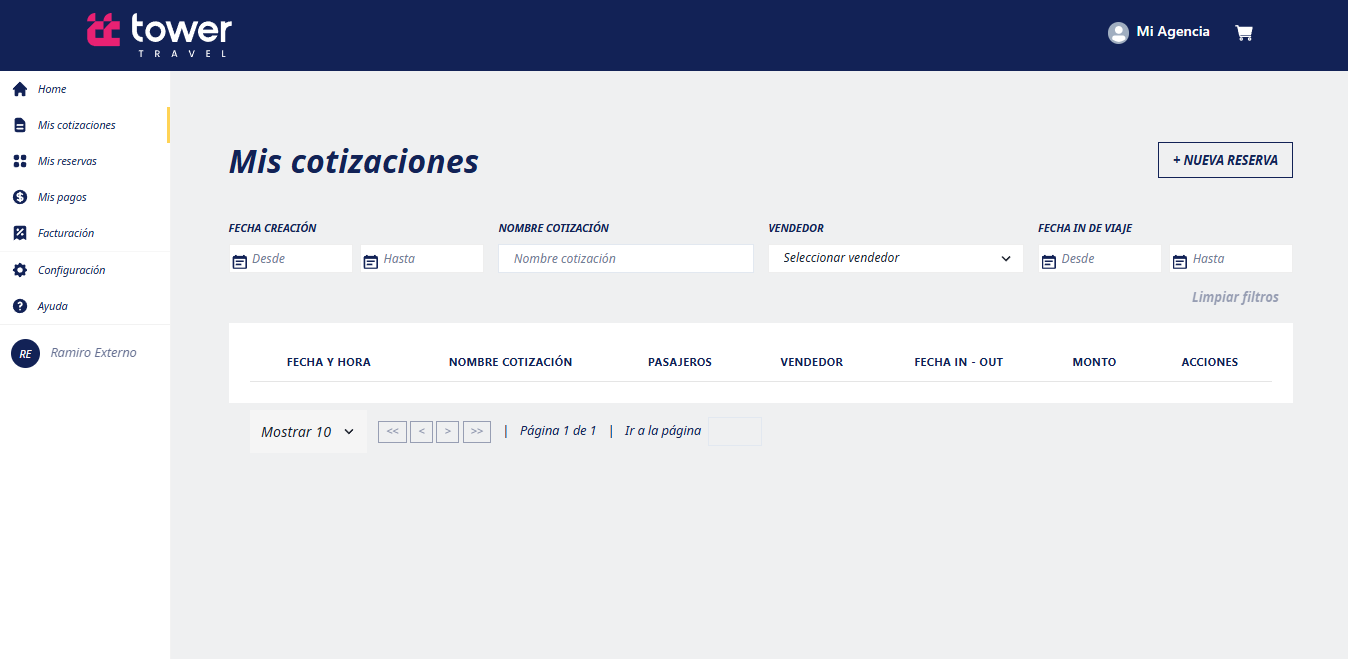Screen dimensions: 1348x659
Task: Click the Ayuda question mark icon
Action: coord(18,305)
